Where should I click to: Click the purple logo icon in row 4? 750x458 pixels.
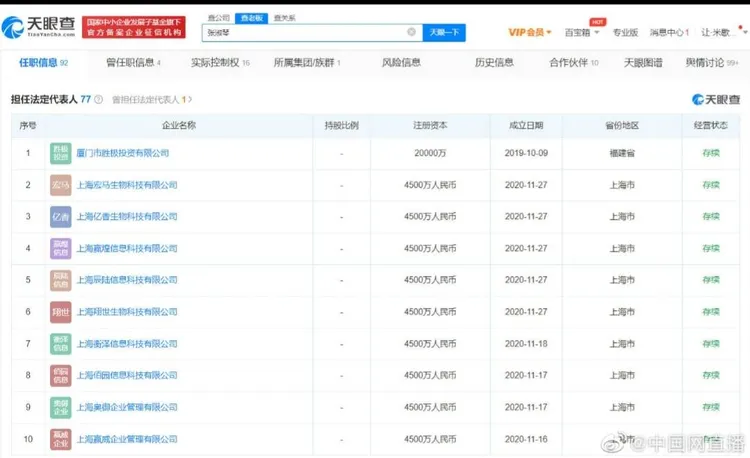[61, 249]
